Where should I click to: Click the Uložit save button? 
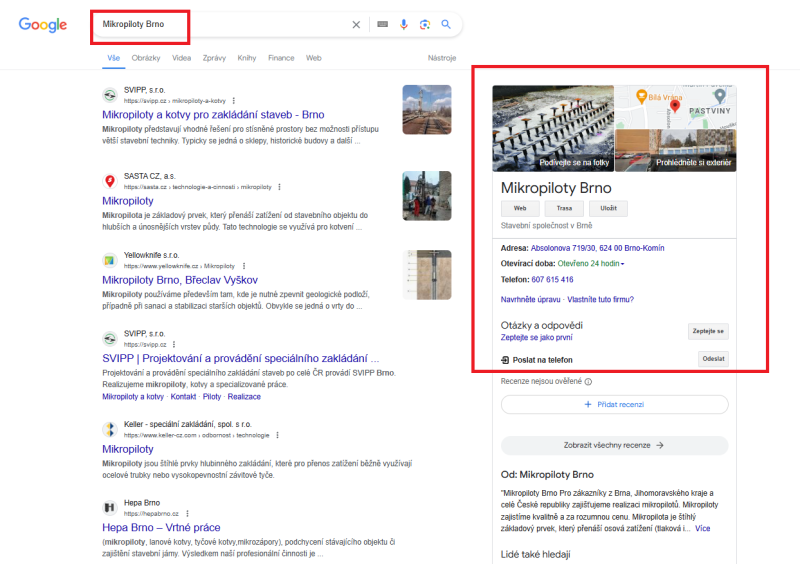pyautogui.click(x=608, y=208)
